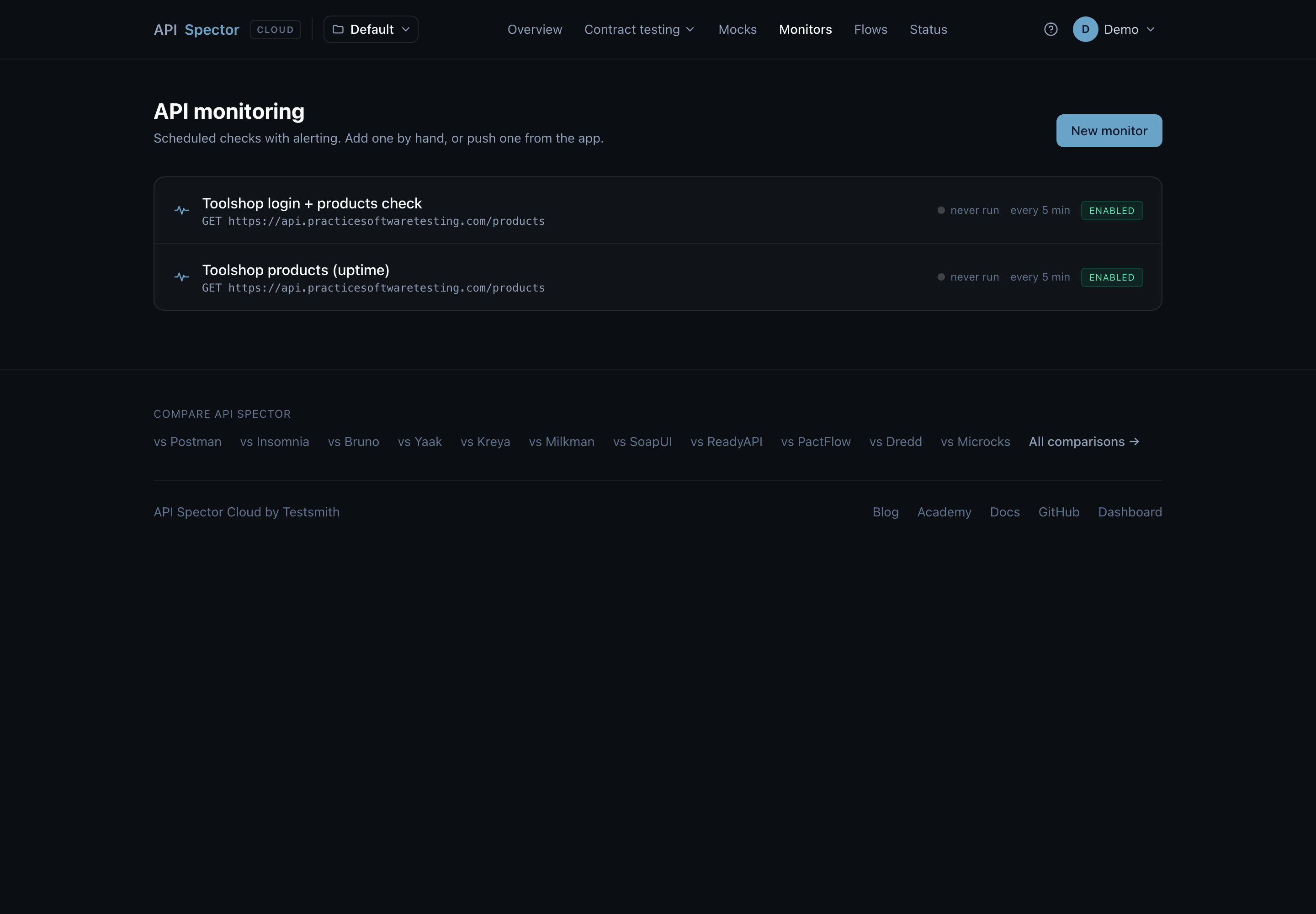
Task: Open Toolshop login + products check monitor
Action: point(658,211)
